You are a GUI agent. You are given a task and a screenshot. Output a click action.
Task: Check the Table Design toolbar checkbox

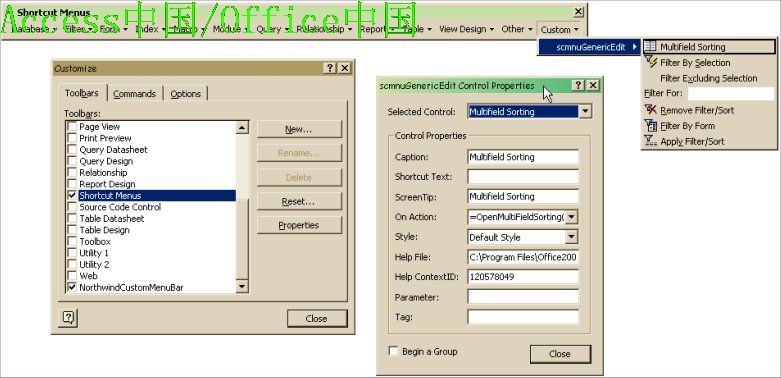click(x=72, y=230)
